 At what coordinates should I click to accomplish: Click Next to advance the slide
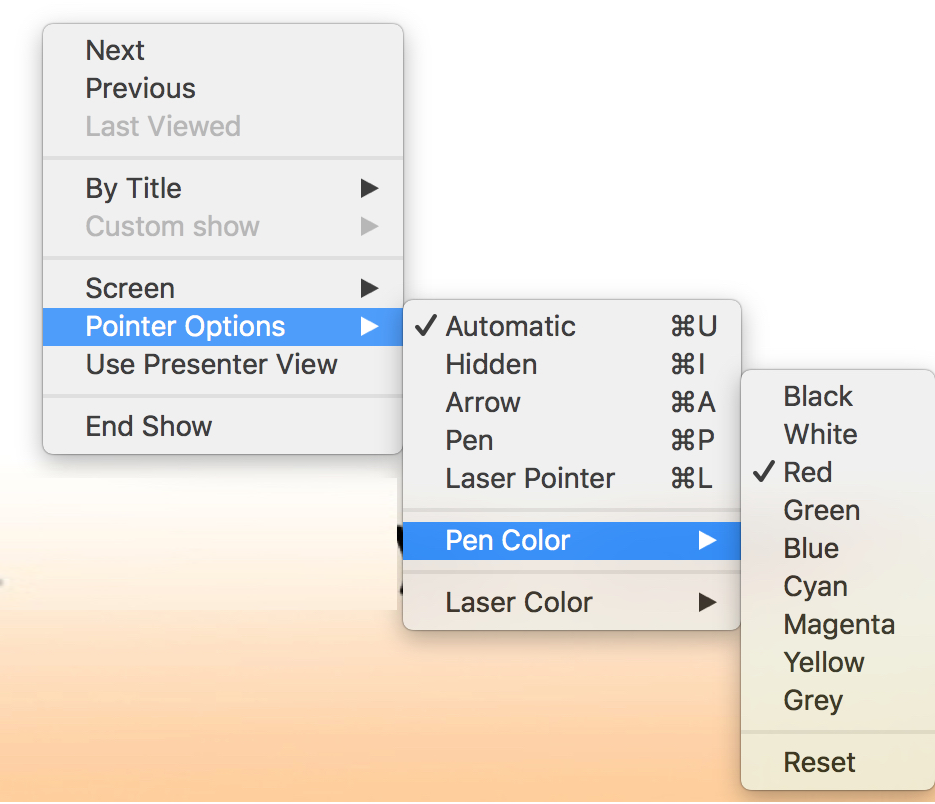tap(115, 50)
